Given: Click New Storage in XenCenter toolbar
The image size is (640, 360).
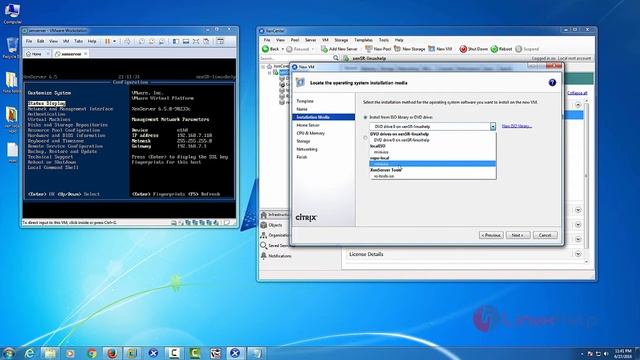Looking at the screenshot, I should coord(409,49).
